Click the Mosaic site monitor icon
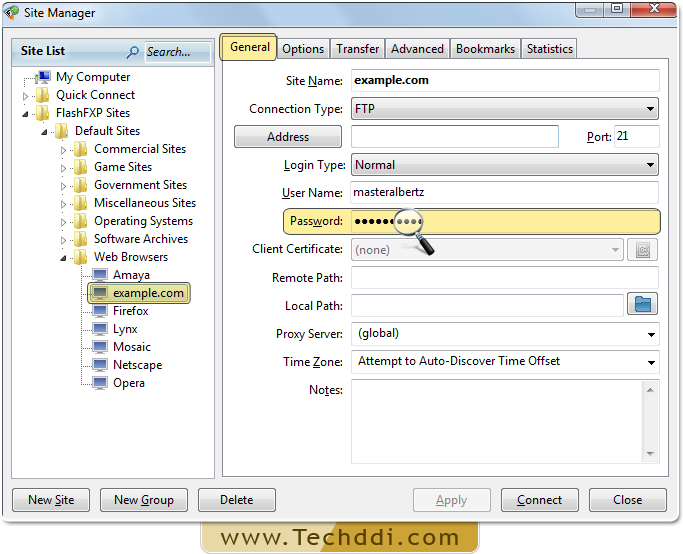Image resolution: width=683 pixels, height=554 pixels. click(x=100, y=347)
